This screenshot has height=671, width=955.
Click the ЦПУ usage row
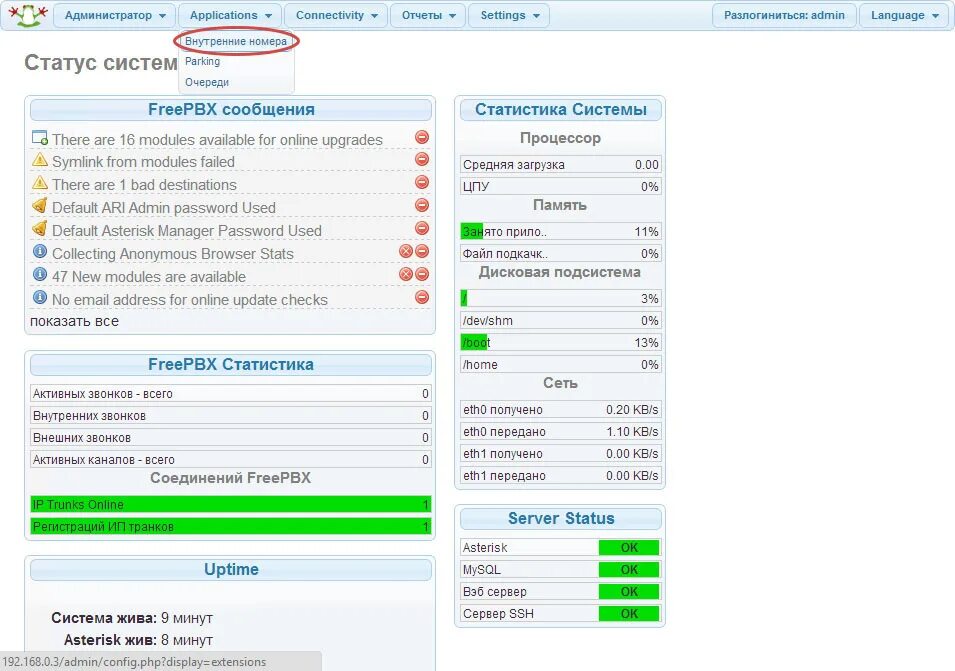pyautogui.click(x=560, y=186)
